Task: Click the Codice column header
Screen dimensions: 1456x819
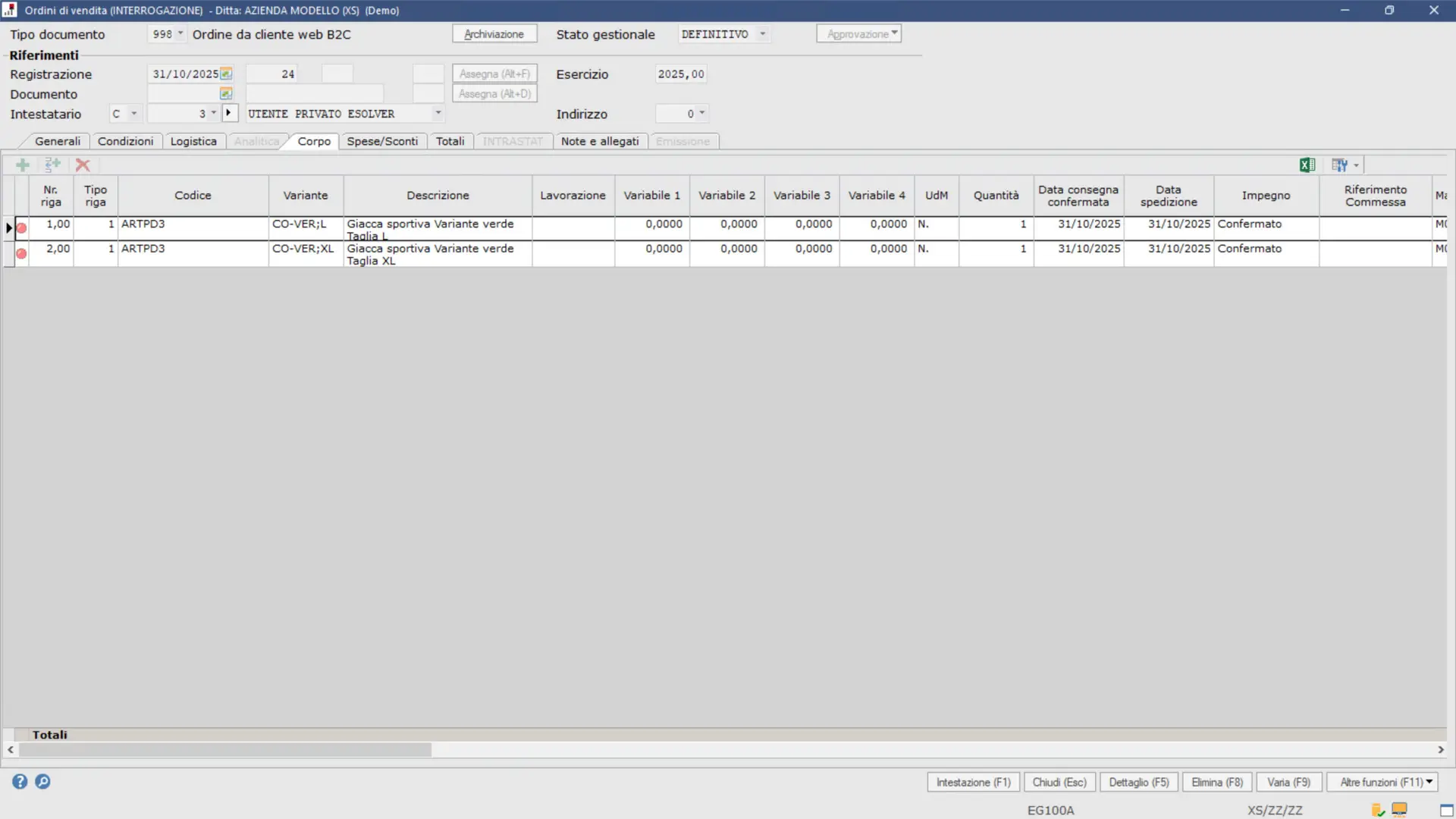Action: (x=193, y=195)
